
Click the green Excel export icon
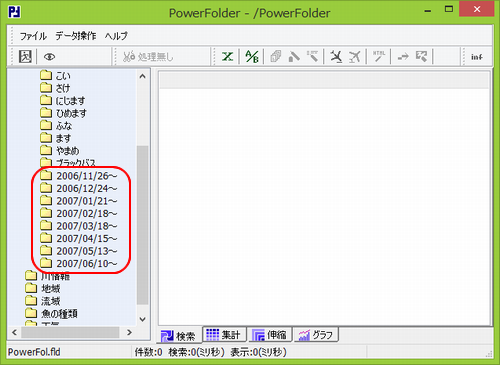point(228,56)
